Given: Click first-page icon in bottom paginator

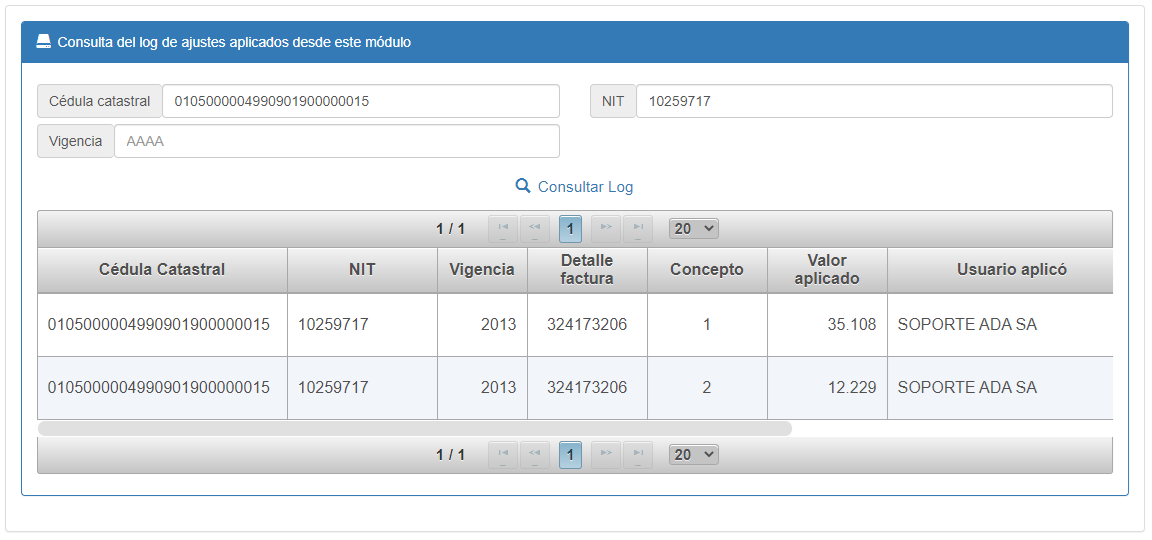Looking at the screenshot, I should [503, 455].
